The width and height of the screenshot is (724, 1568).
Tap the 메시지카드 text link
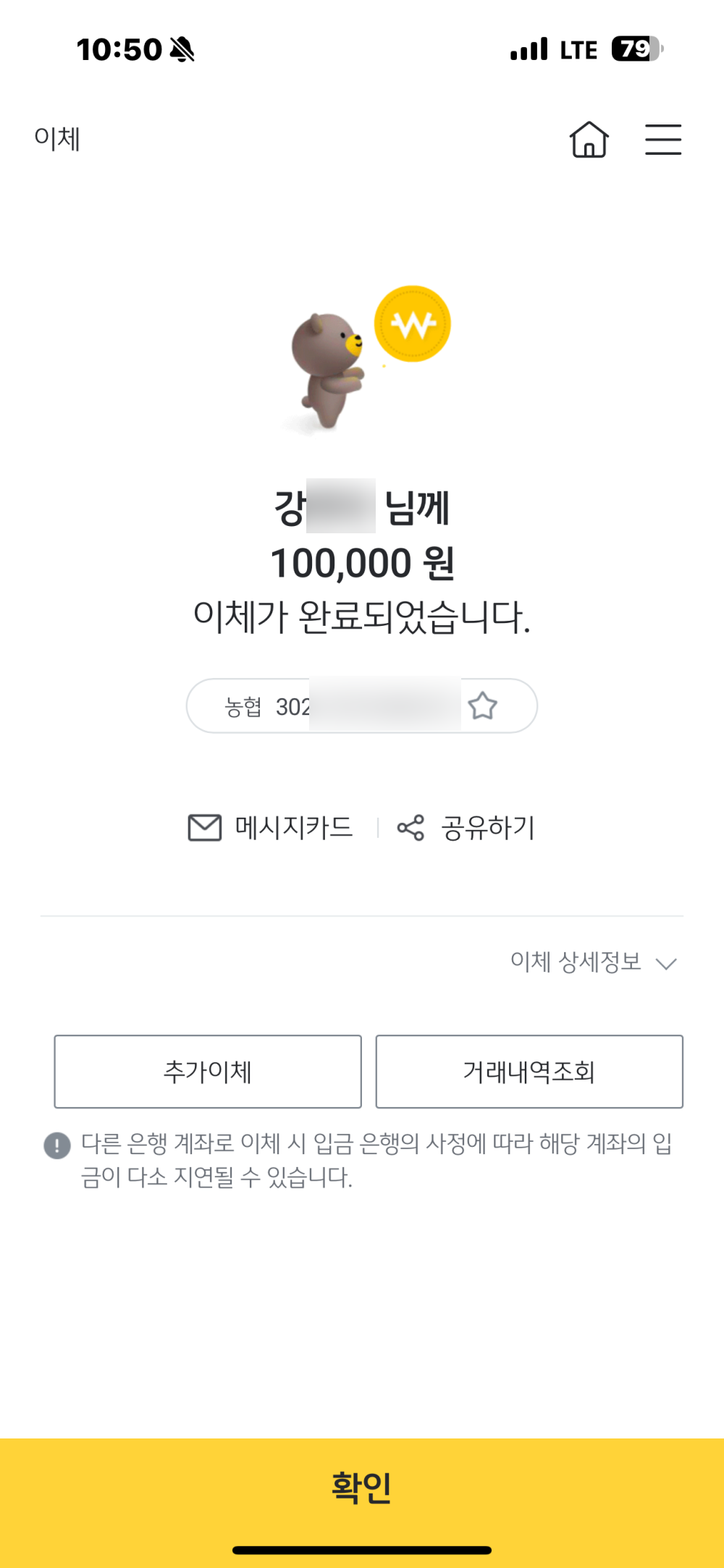click(294, 827)
